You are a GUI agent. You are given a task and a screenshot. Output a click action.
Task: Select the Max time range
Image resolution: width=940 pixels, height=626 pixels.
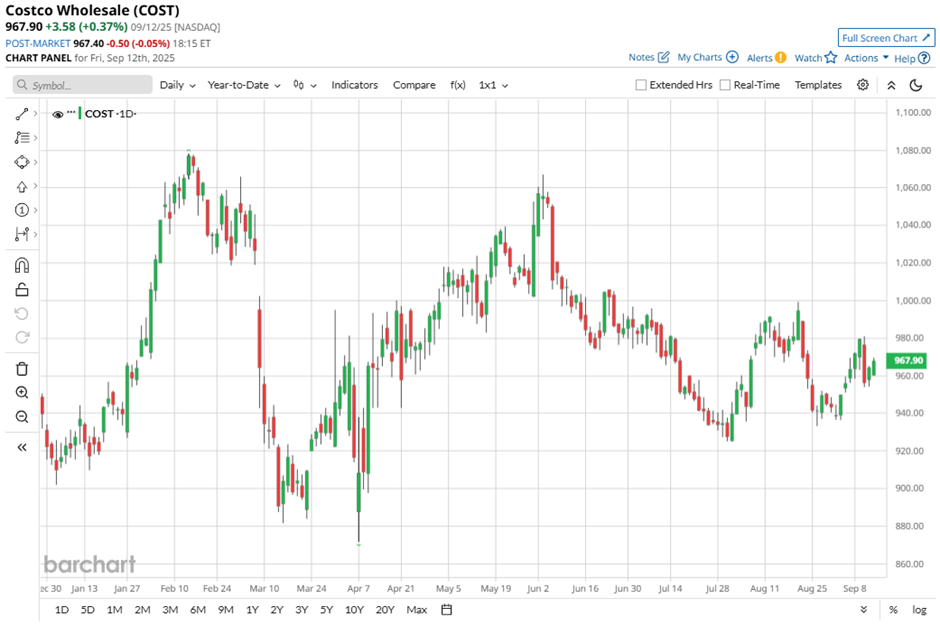417,610
